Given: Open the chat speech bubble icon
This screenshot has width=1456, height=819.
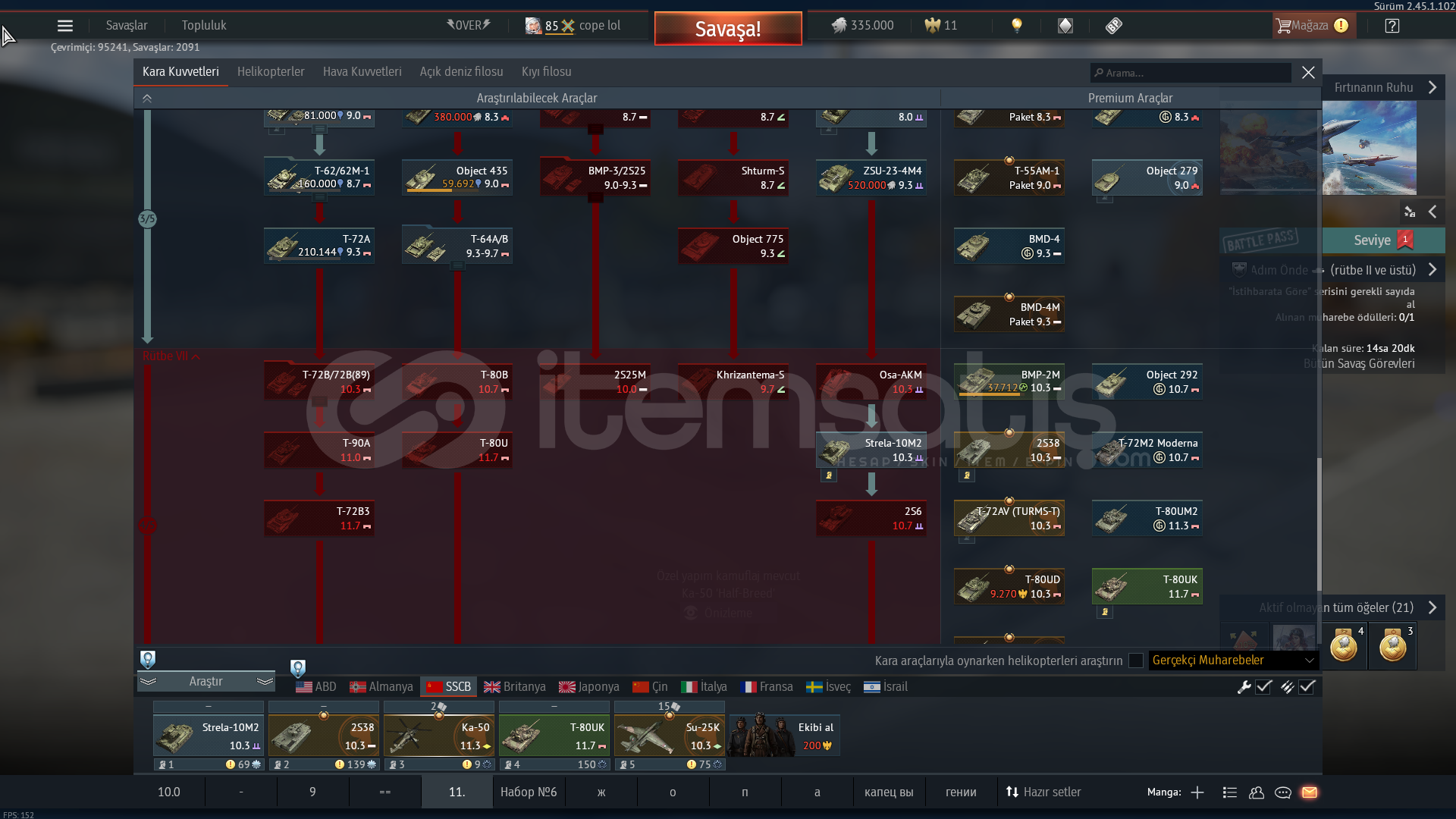Looking at the screenshot, I should pyautogui.click(x=1283, y=792).
